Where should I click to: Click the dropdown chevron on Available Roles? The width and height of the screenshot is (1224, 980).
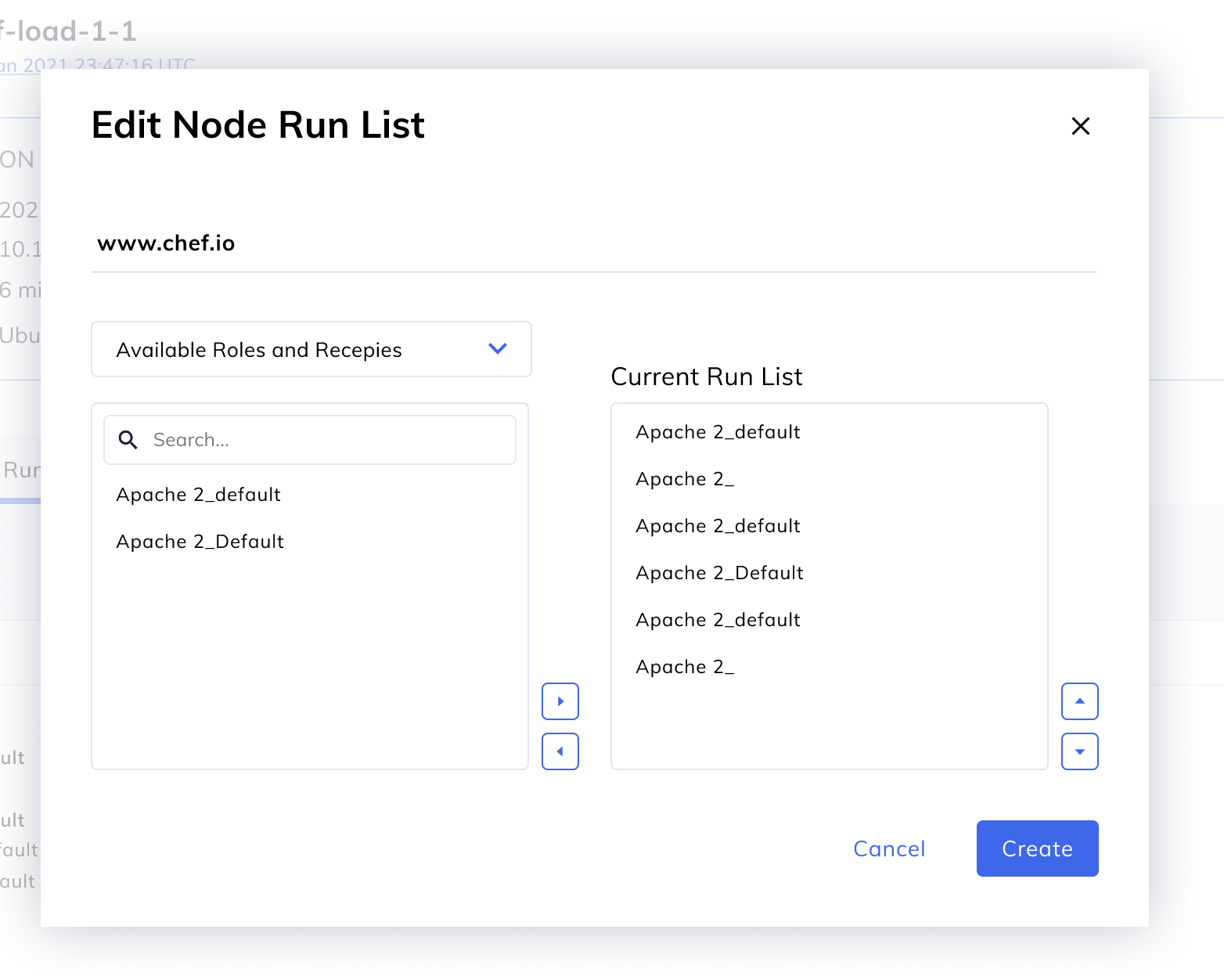click(497, 349)
